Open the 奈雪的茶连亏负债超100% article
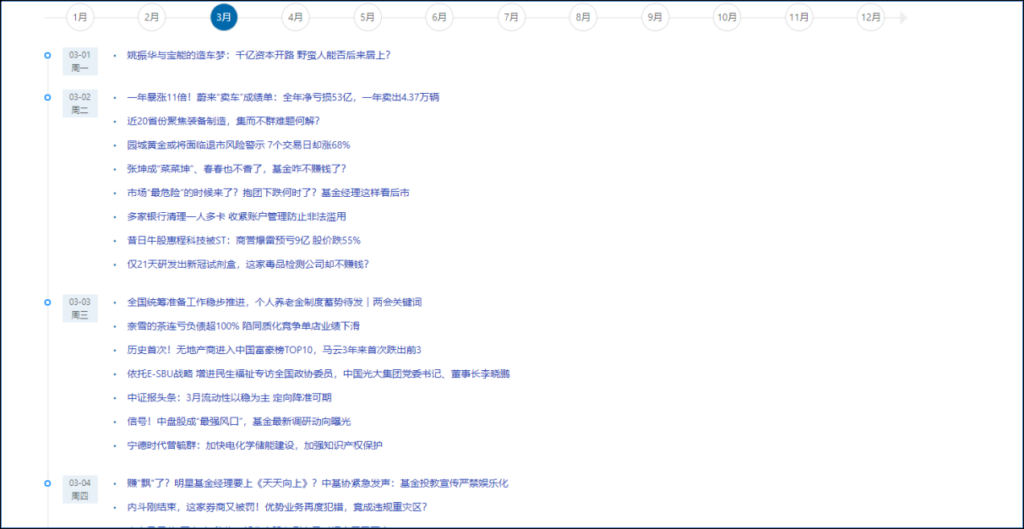Screen dimensions: 1024x529 [x=252, y=325]
